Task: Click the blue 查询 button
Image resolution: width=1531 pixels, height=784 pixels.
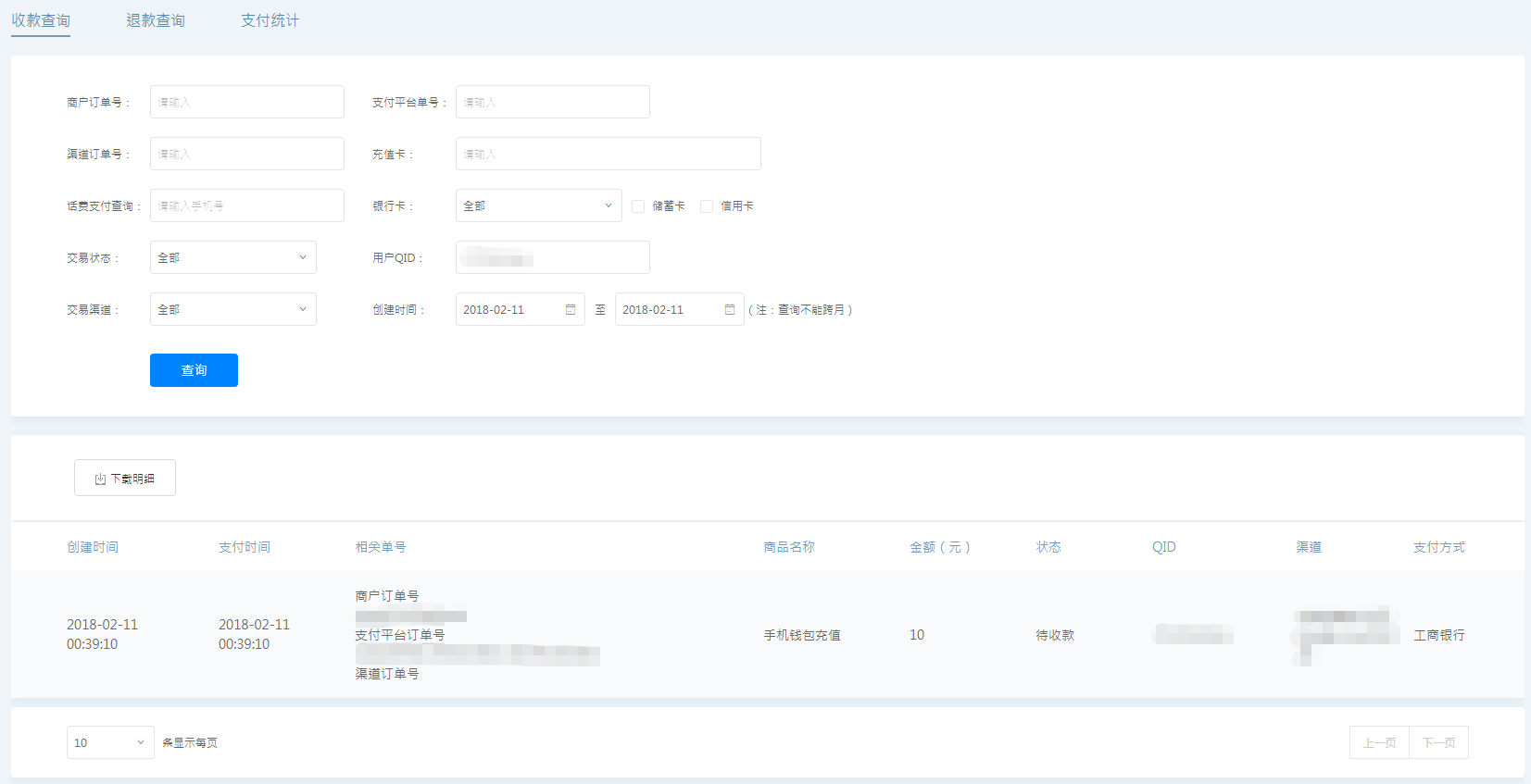Action: click(x=194, y=370)
